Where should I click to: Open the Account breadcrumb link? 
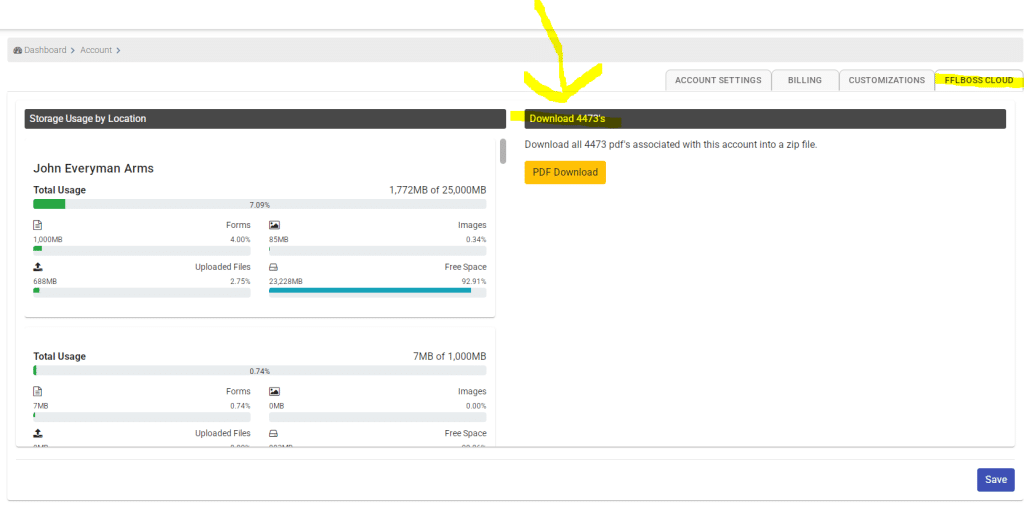96,50
